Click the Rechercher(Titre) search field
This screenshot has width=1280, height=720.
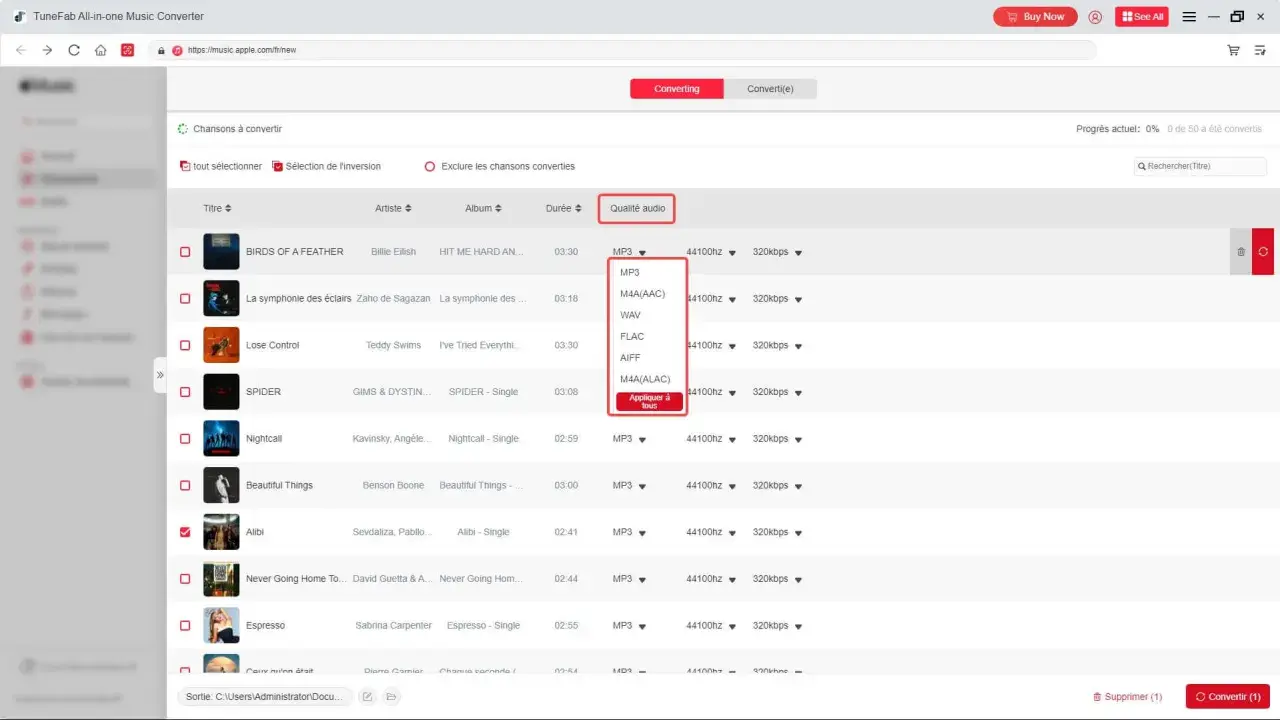[1200, 166]
